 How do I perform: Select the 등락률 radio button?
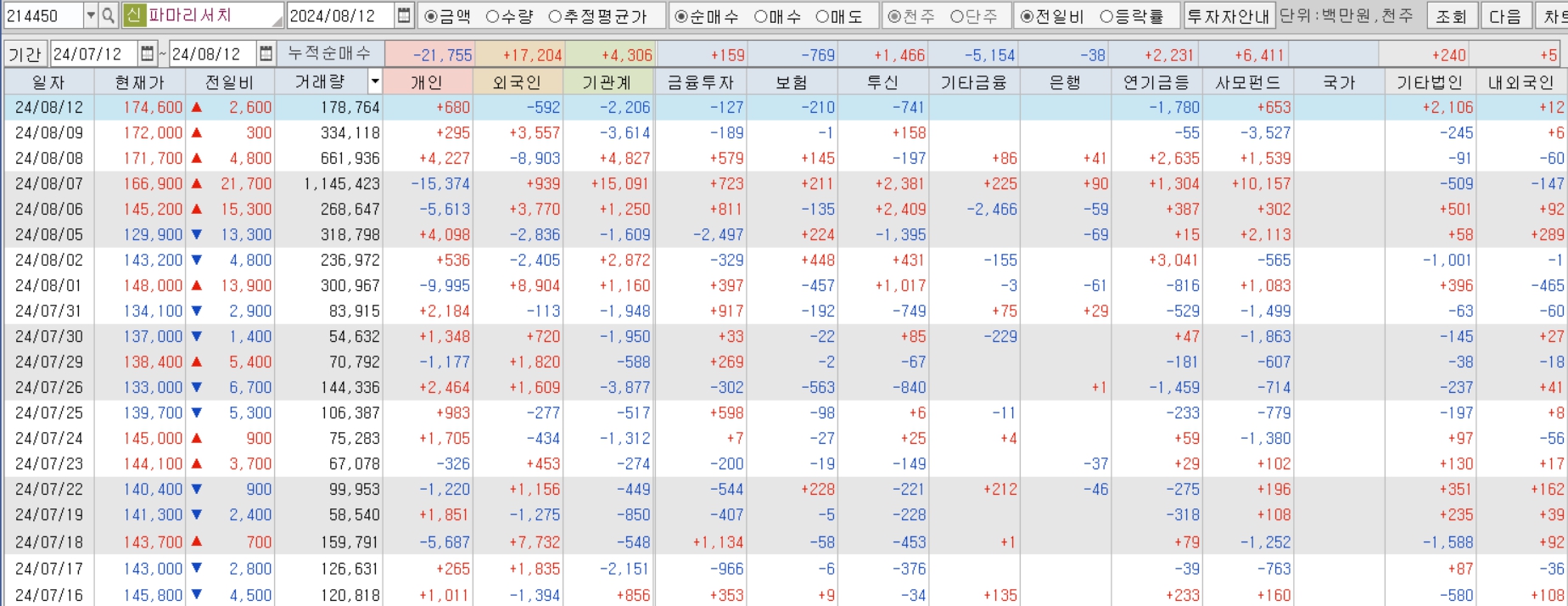pyautogui.click(x=1106, y=16)
